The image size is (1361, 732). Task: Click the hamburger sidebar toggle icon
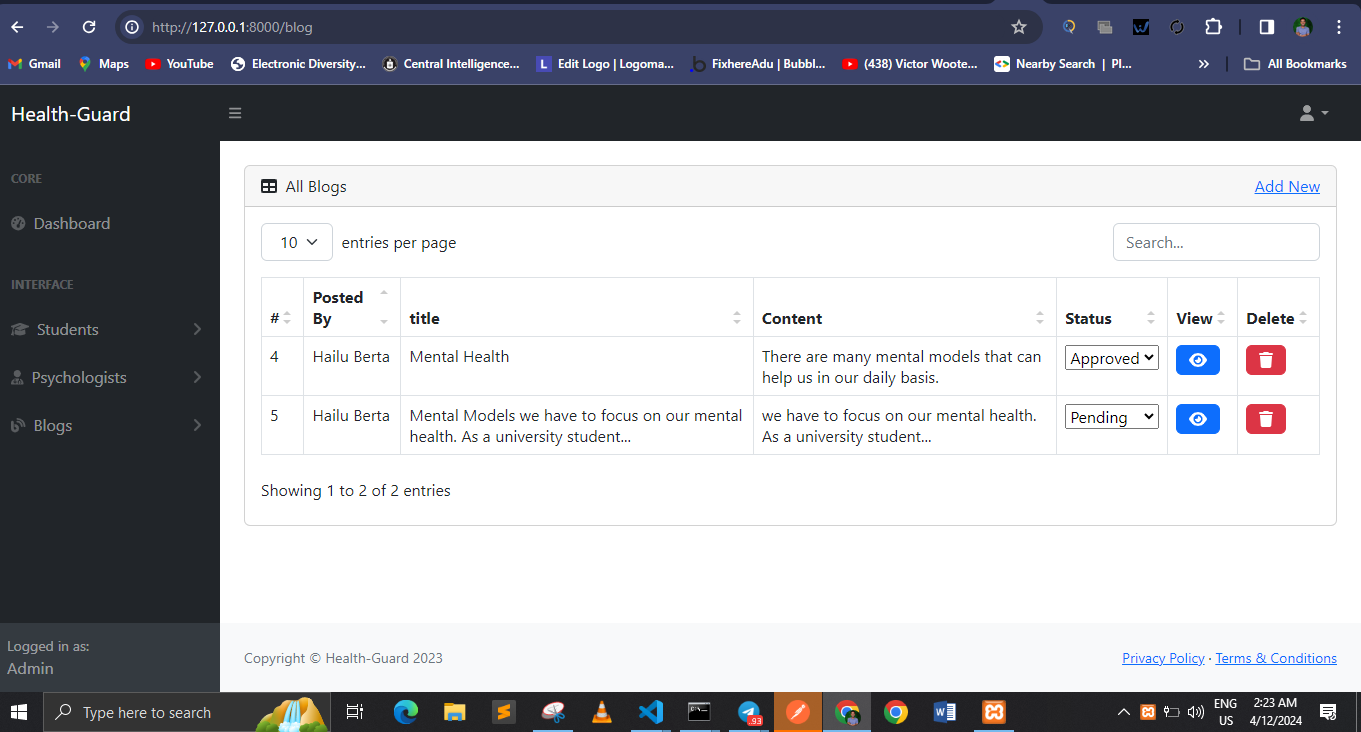pos(235,113)
